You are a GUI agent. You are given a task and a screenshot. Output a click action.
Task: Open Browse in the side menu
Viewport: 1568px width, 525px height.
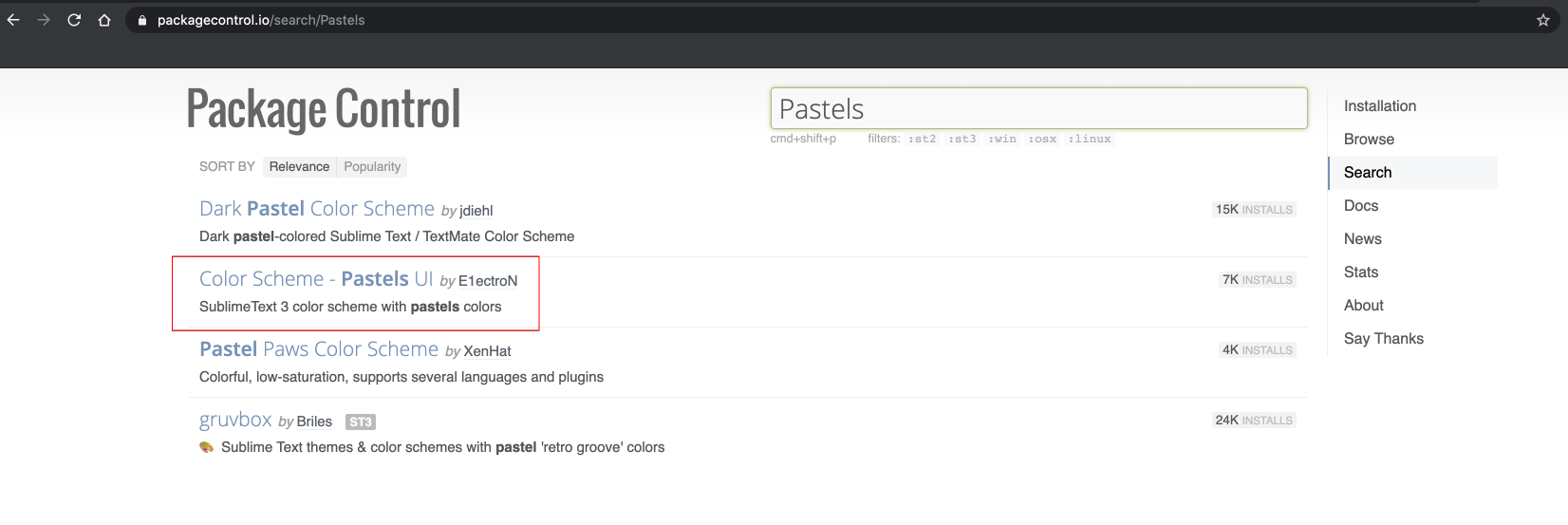(x=1369, y=140)
